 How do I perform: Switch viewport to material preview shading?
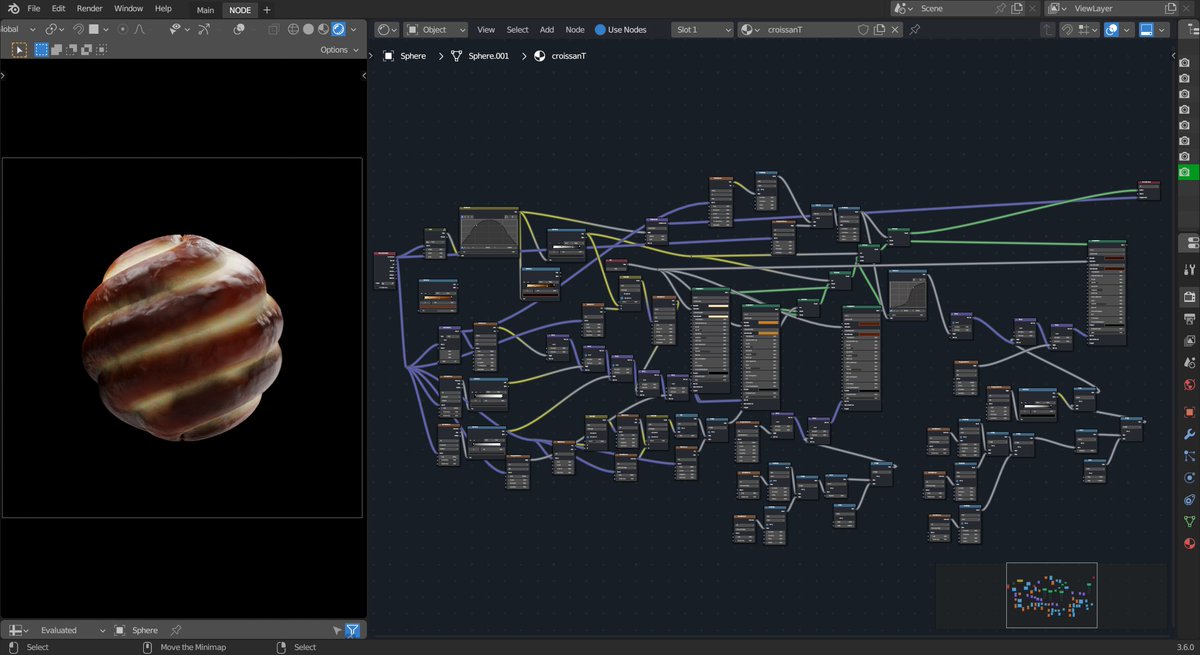coord(323,29)
